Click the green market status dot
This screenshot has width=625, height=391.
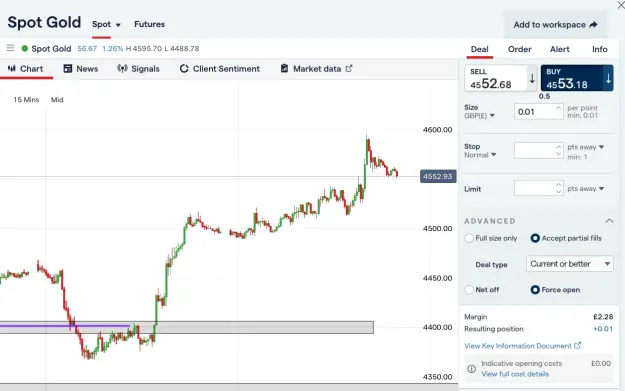[x=25, y=49]
